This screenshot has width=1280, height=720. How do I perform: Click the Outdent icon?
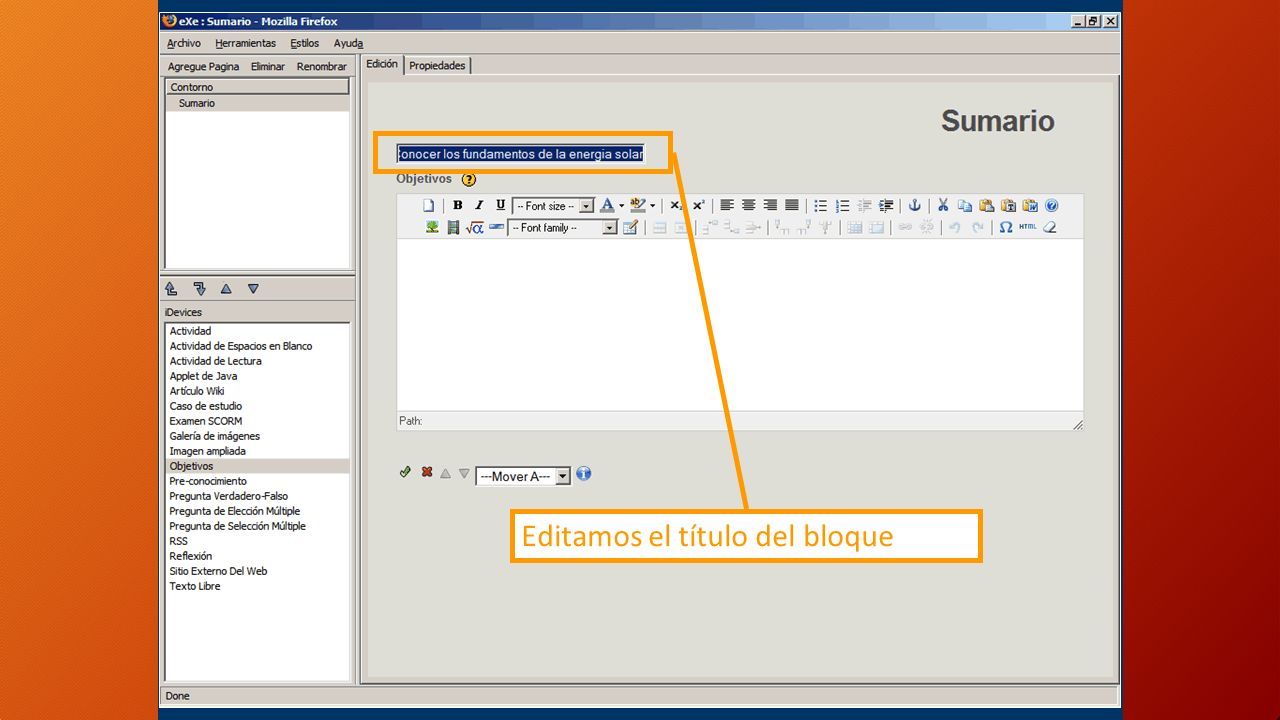[x=864, y=206]
